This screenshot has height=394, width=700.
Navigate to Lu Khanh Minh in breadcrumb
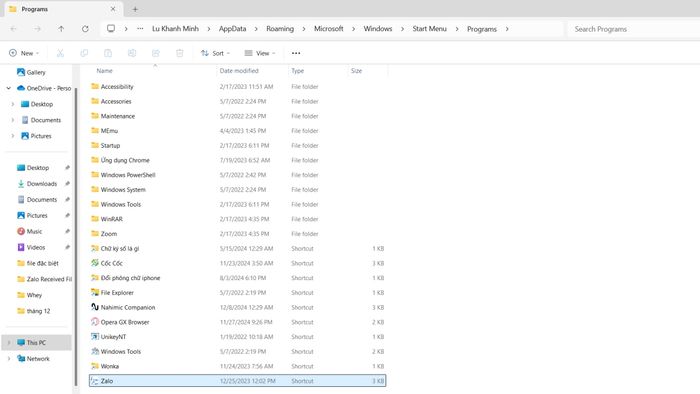(175, 29)
